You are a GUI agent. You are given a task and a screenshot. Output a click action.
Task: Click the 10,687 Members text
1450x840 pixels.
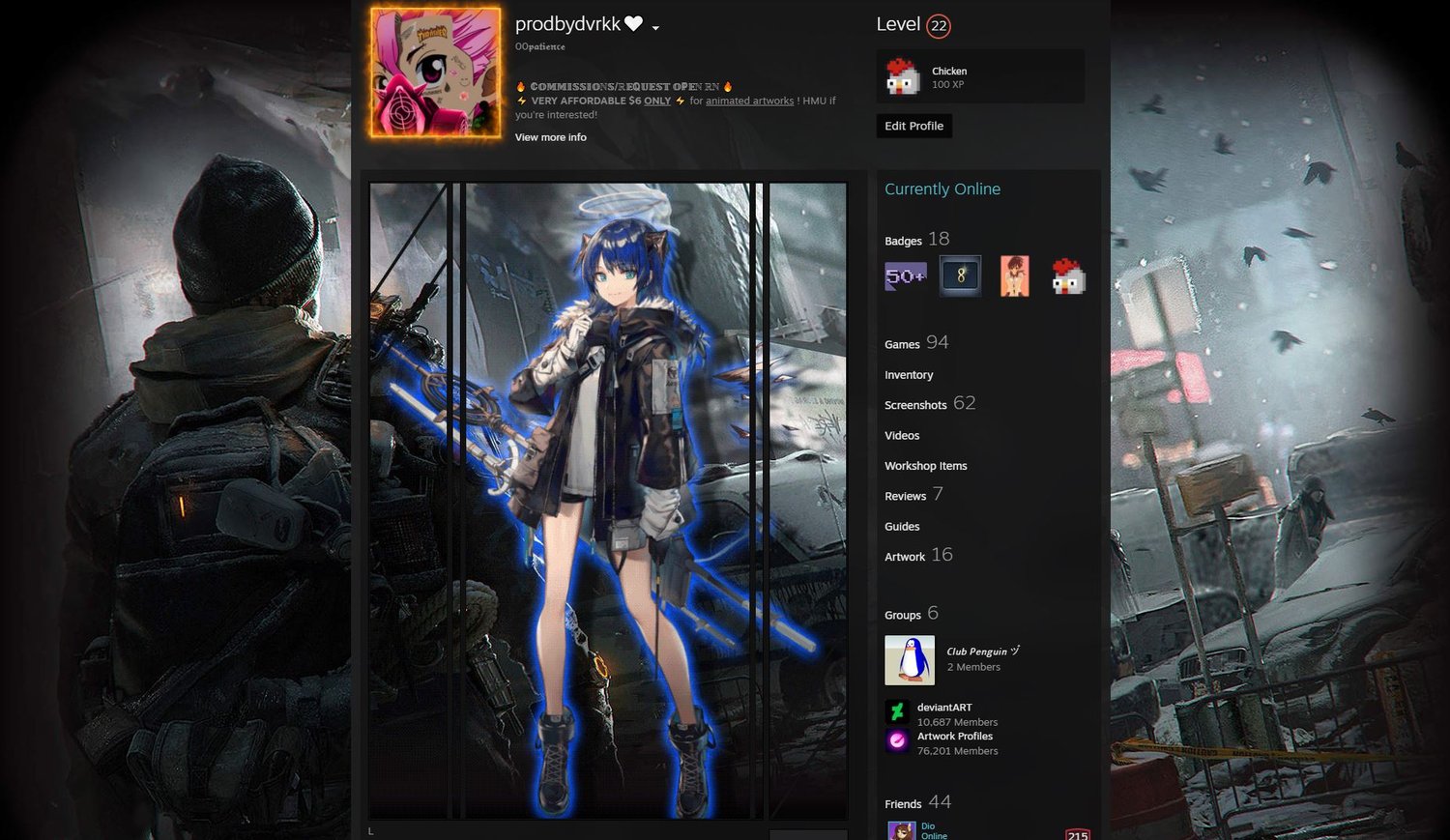(957, 722)
